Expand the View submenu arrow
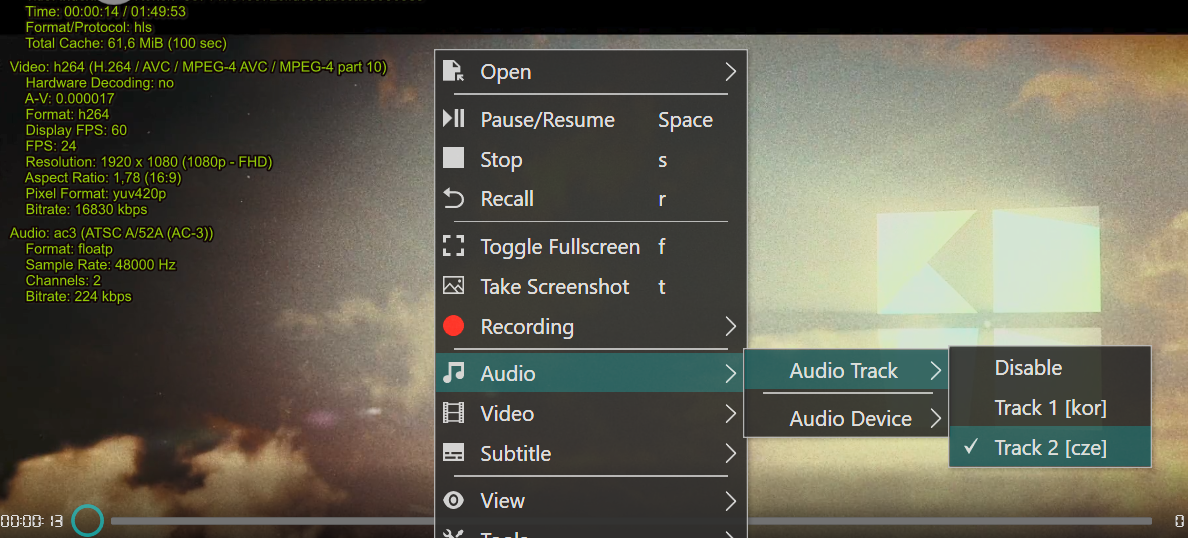The height and width of the screenshot is (538, 1188). 730,501
